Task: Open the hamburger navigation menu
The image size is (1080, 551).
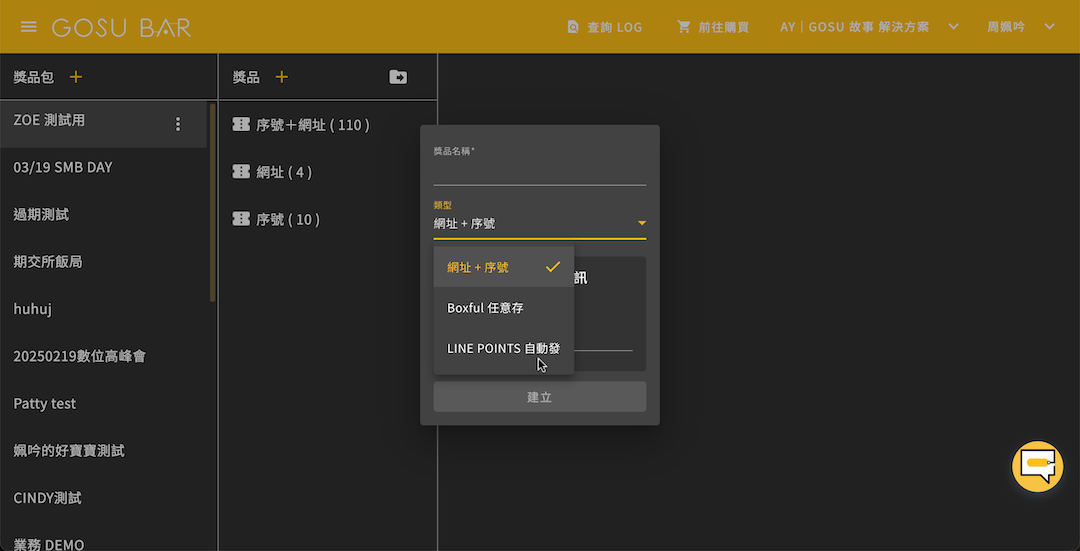Action: pyautogui.click(x=28, y=27)
